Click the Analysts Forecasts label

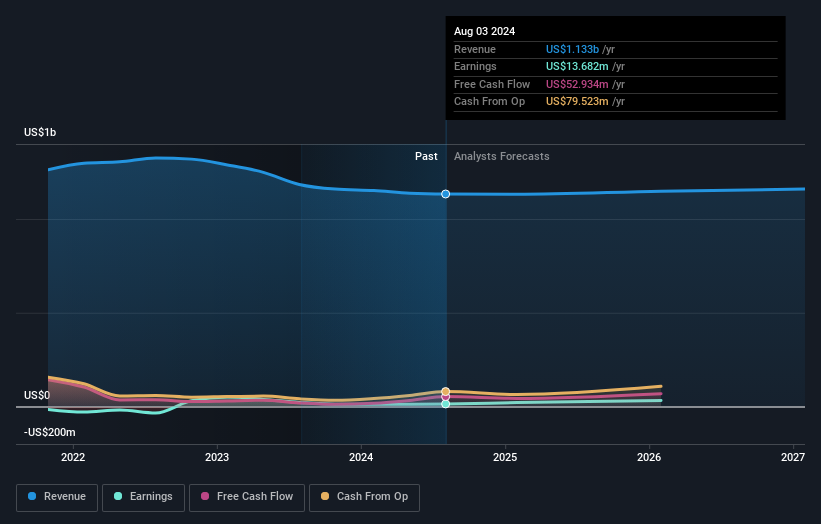(x=502, y=157)
